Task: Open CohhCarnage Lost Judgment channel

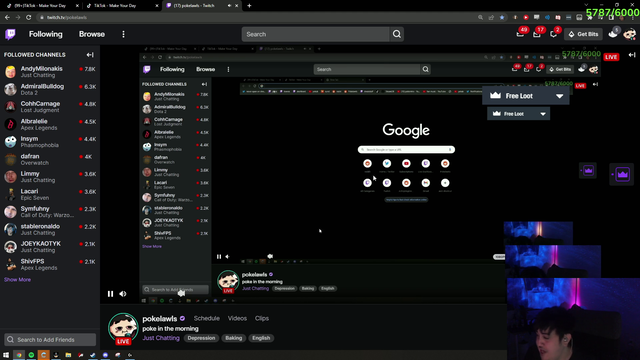Action: coord(50,107)
